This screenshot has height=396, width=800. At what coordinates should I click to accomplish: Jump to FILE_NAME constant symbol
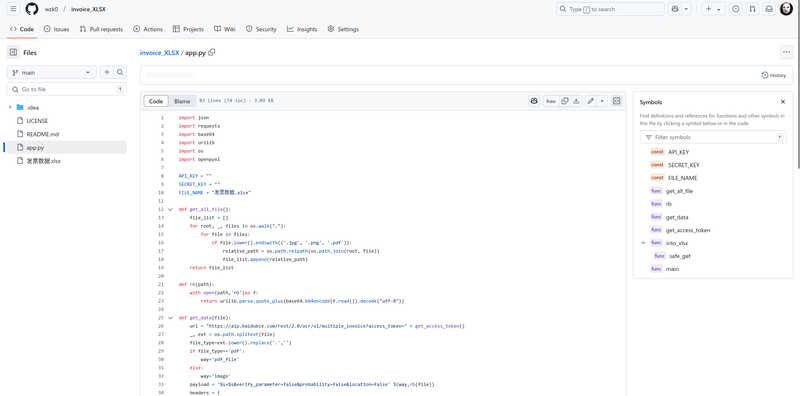click(x=683, y=178)
